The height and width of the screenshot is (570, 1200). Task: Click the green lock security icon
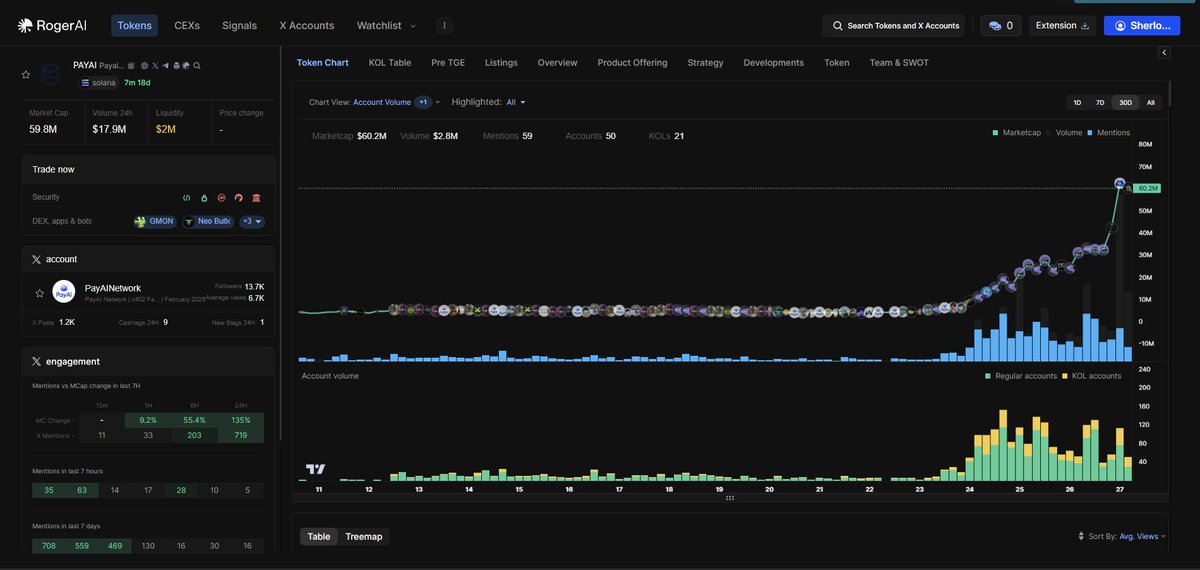(x=204, y=198)
